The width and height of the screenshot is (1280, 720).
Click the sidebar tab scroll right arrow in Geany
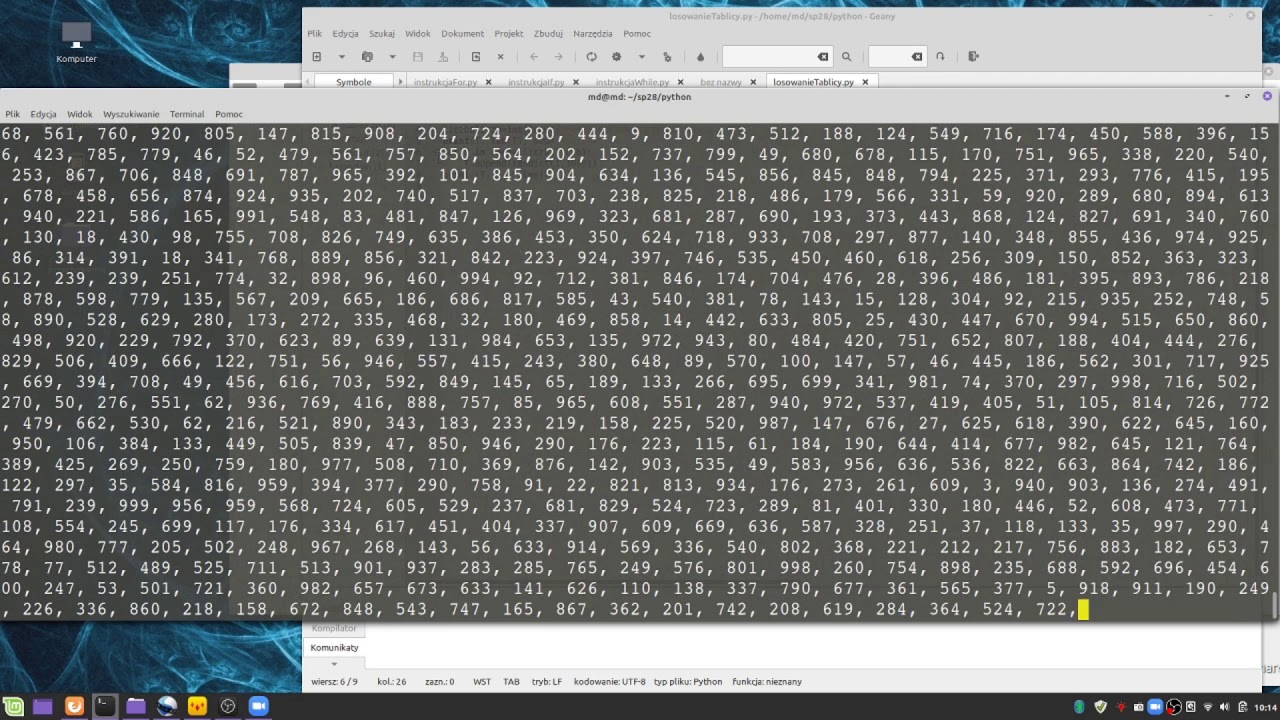tap(400, 82)
